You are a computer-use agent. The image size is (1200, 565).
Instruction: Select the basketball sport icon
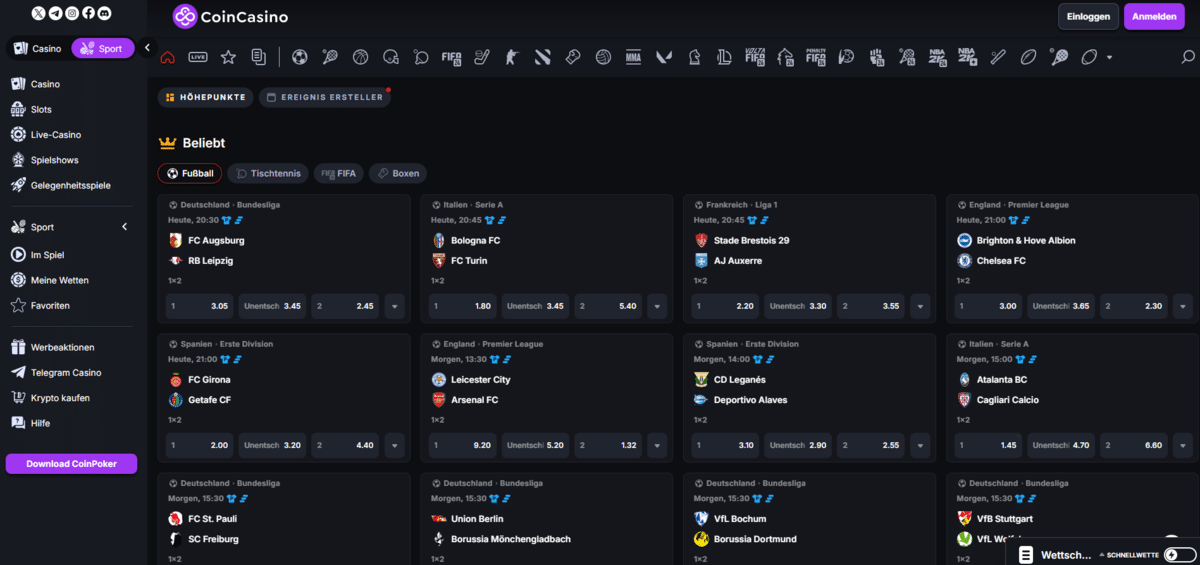360,57
